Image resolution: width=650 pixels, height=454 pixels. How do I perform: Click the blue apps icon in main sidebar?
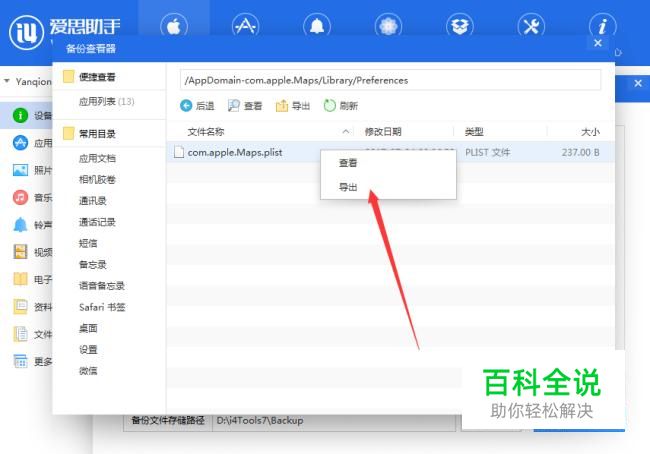(20, 143)
